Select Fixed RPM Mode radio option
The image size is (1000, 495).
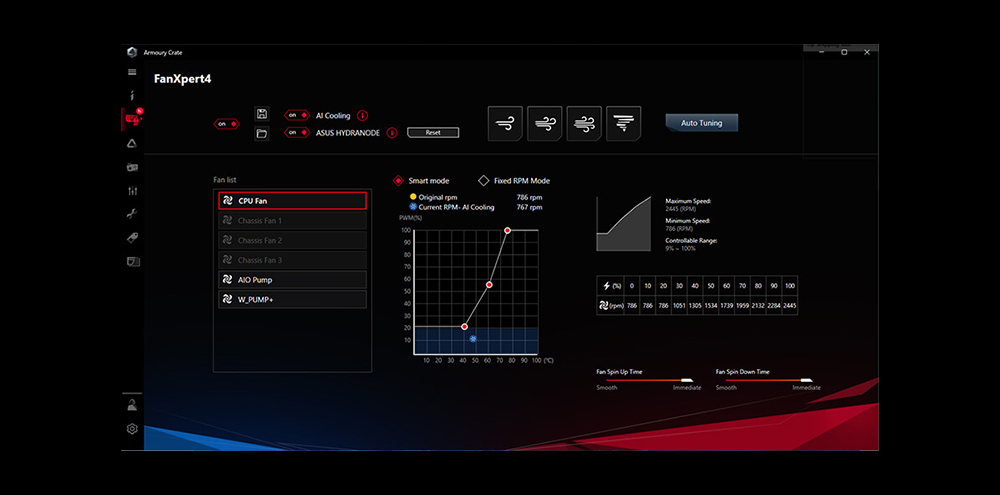pos(514,181)
